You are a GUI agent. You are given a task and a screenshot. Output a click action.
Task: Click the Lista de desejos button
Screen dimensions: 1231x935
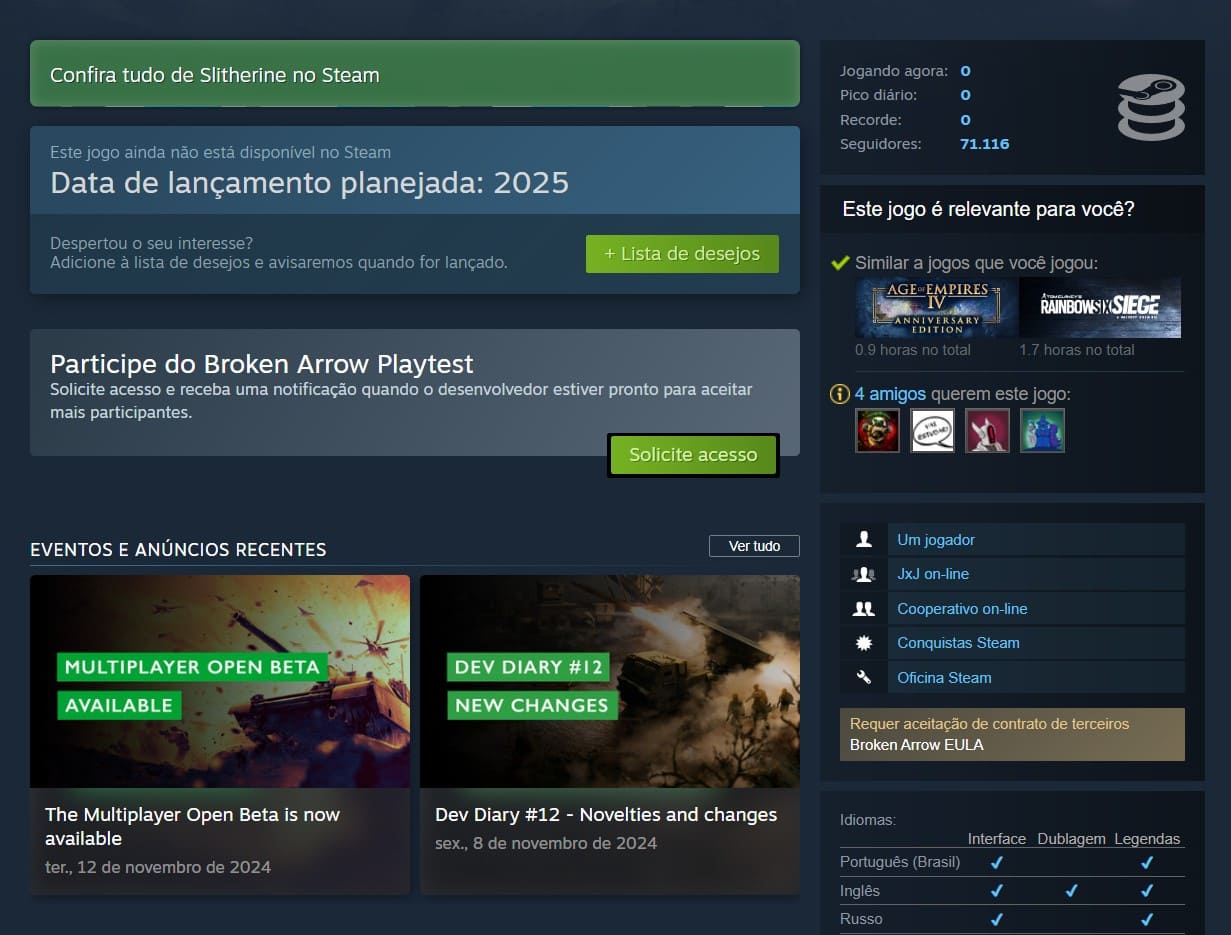(682, 254)
